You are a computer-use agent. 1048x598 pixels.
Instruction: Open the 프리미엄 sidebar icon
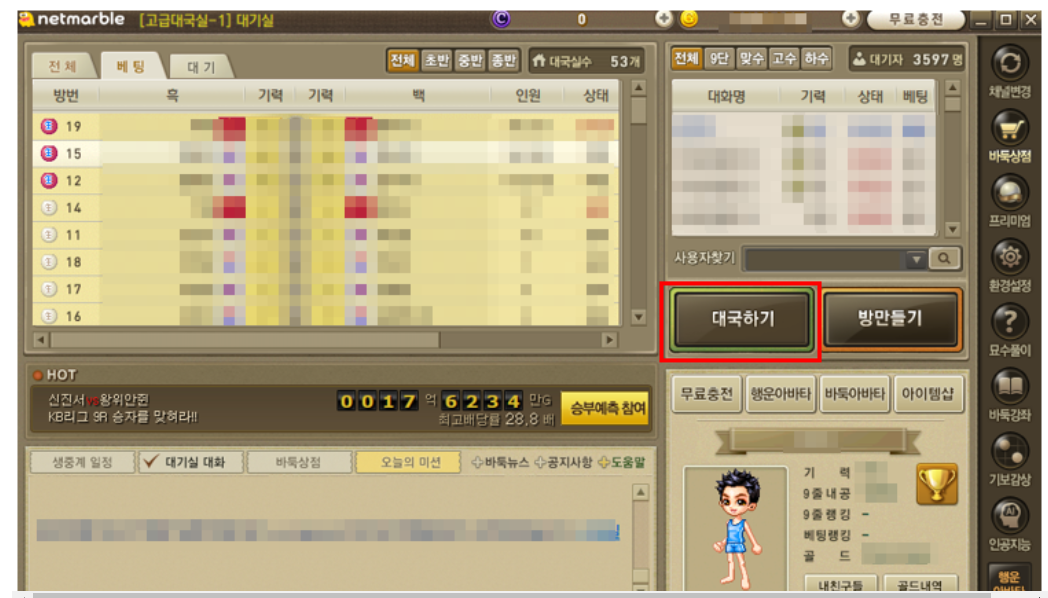(1009, 193)
